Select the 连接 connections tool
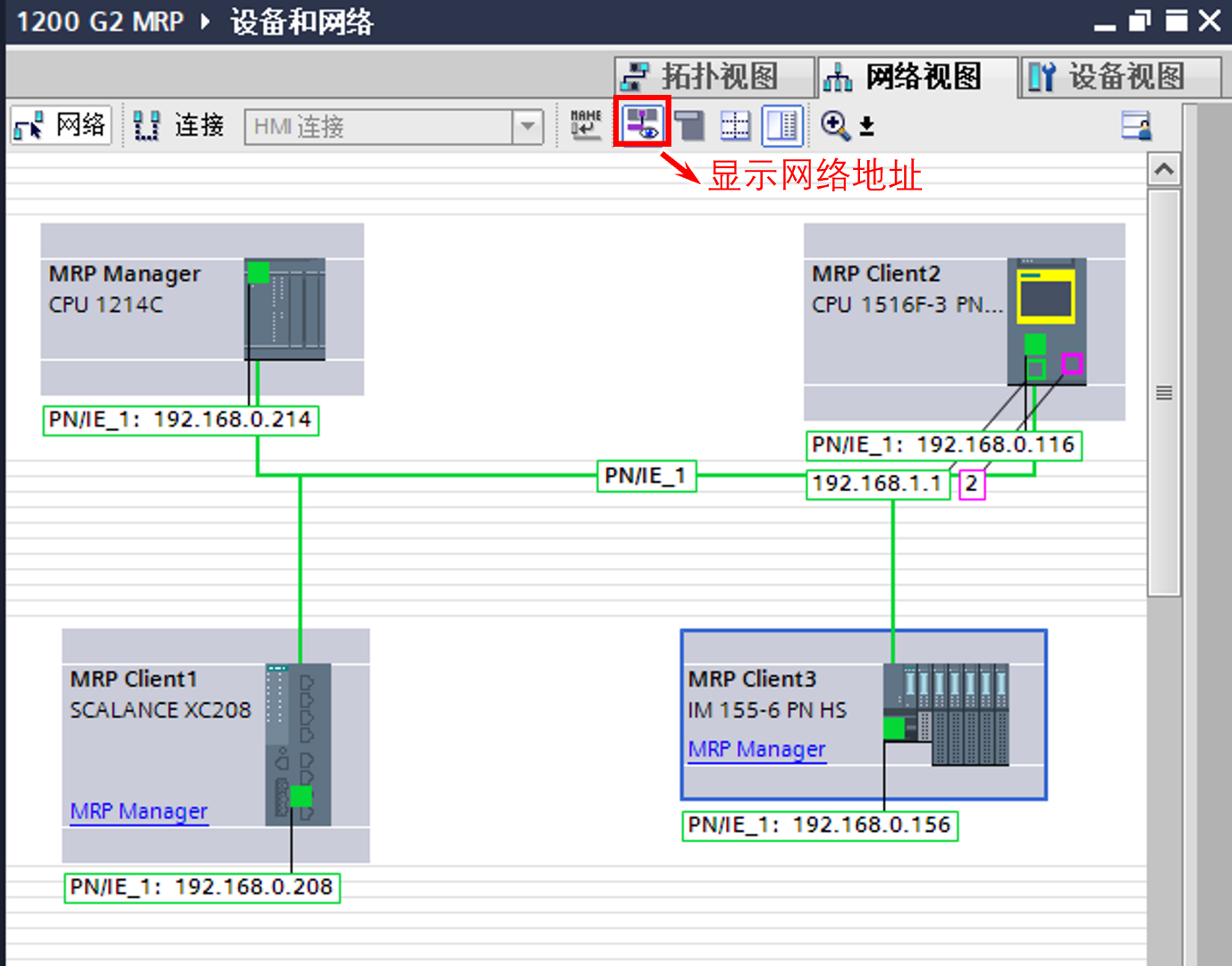The image size is (1232, 966). [x=178, y=125]
